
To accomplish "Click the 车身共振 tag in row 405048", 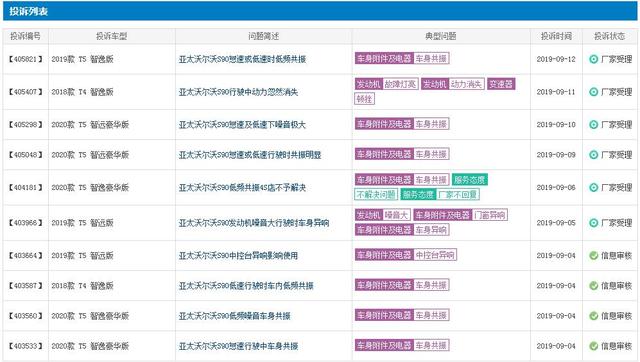I will 431,154.
